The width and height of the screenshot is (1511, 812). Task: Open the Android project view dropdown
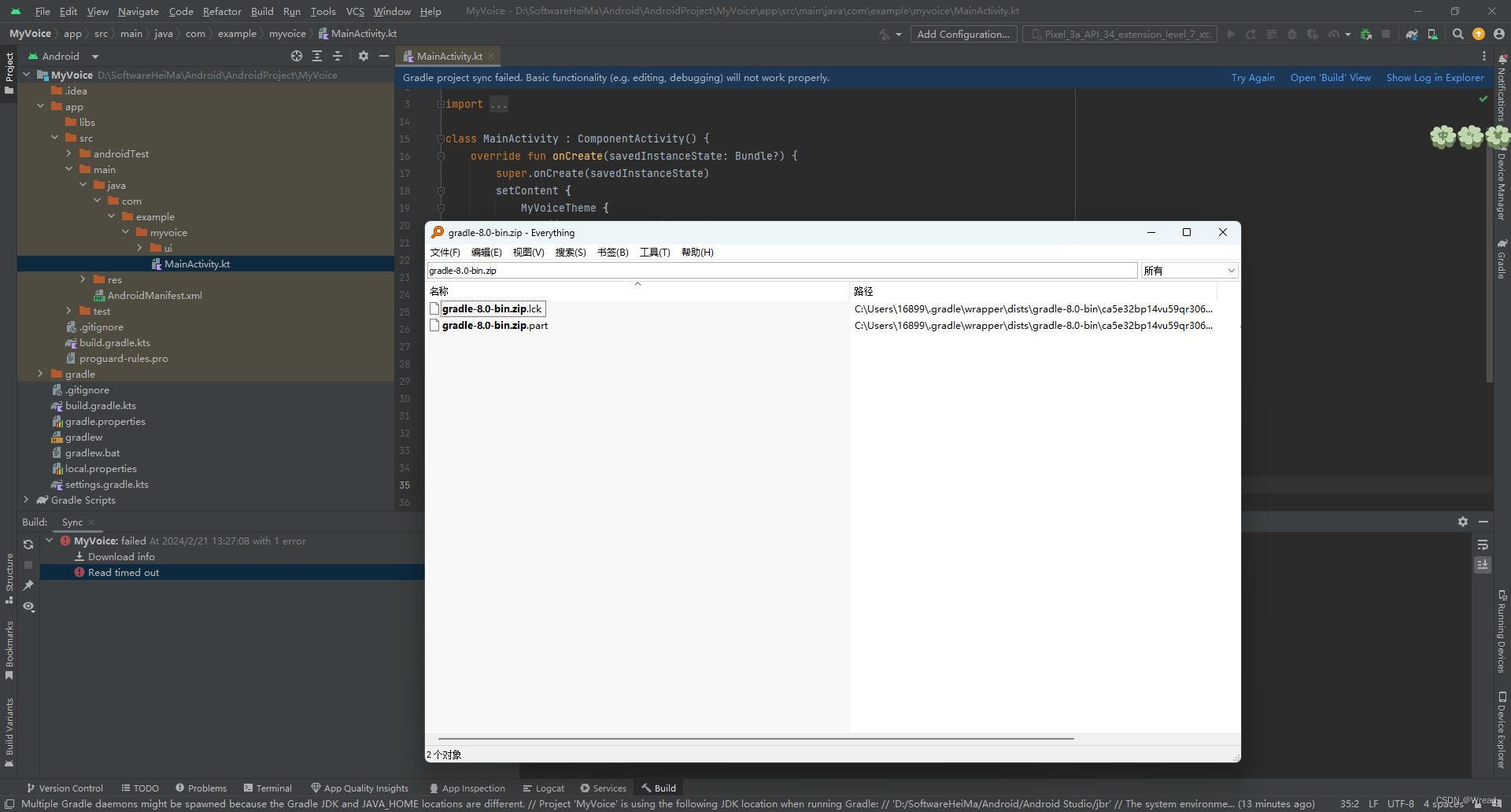tap(64, 56)
